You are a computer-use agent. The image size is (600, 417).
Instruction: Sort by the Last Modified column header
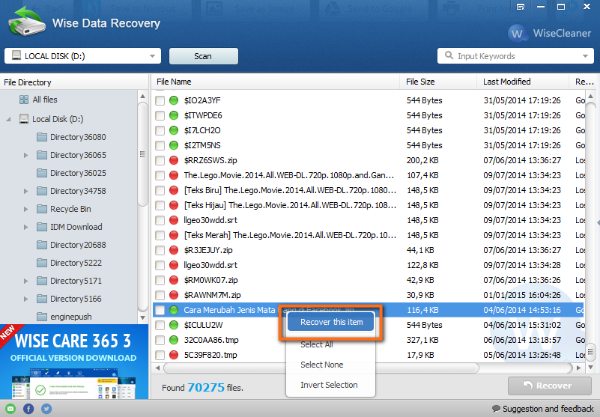tap(523, 82)
